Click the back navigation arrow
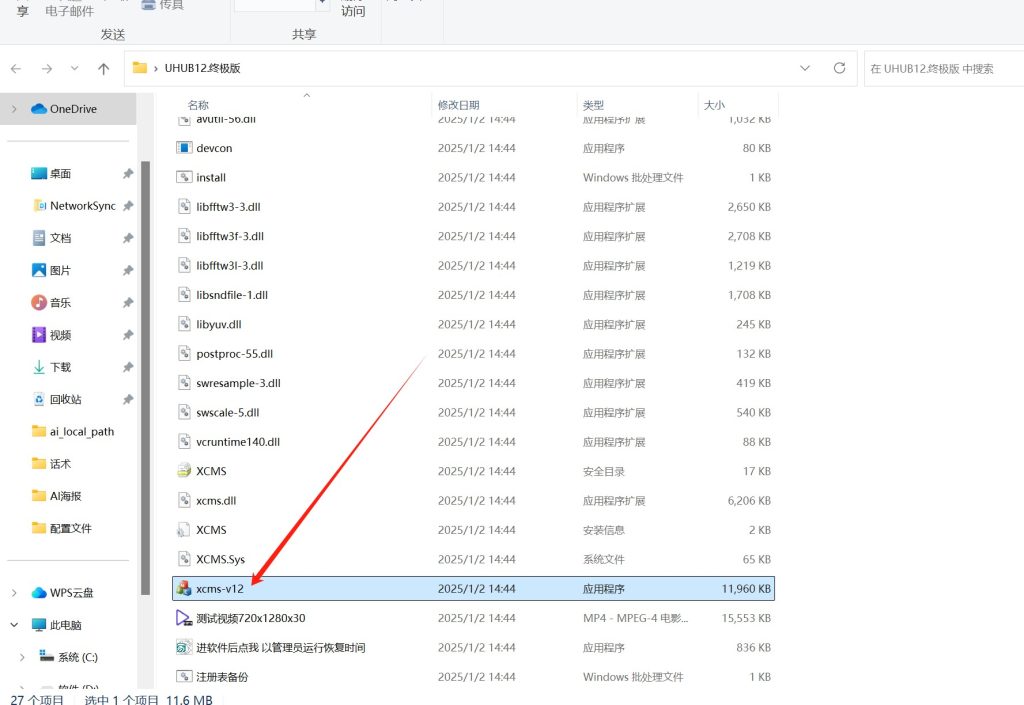The image size is (1024, 705). click(16, 68)
